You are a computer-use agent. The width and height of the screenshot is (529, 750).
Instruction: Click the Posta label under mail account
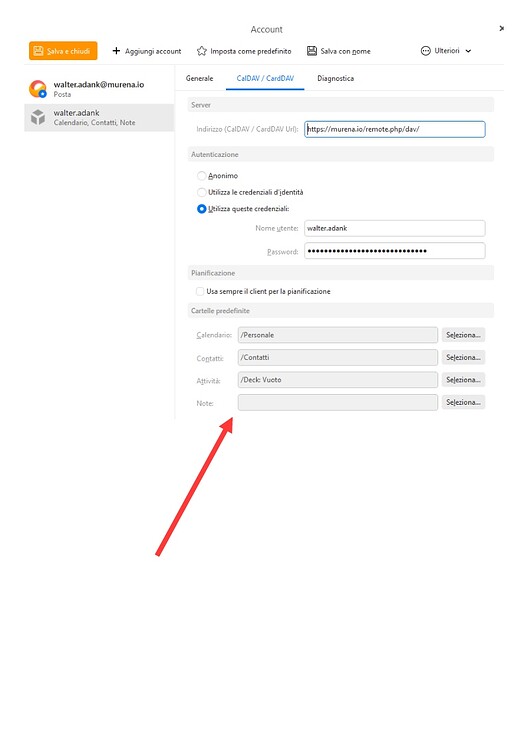(62, 95)
